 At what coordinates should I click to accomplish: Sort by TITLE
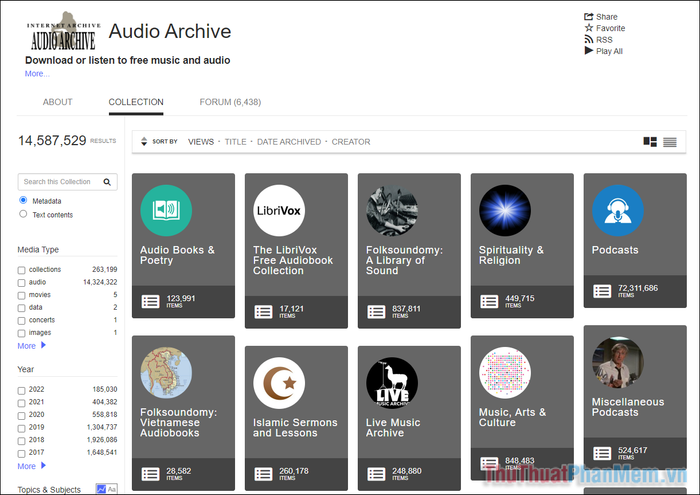[x=235, y=142]
